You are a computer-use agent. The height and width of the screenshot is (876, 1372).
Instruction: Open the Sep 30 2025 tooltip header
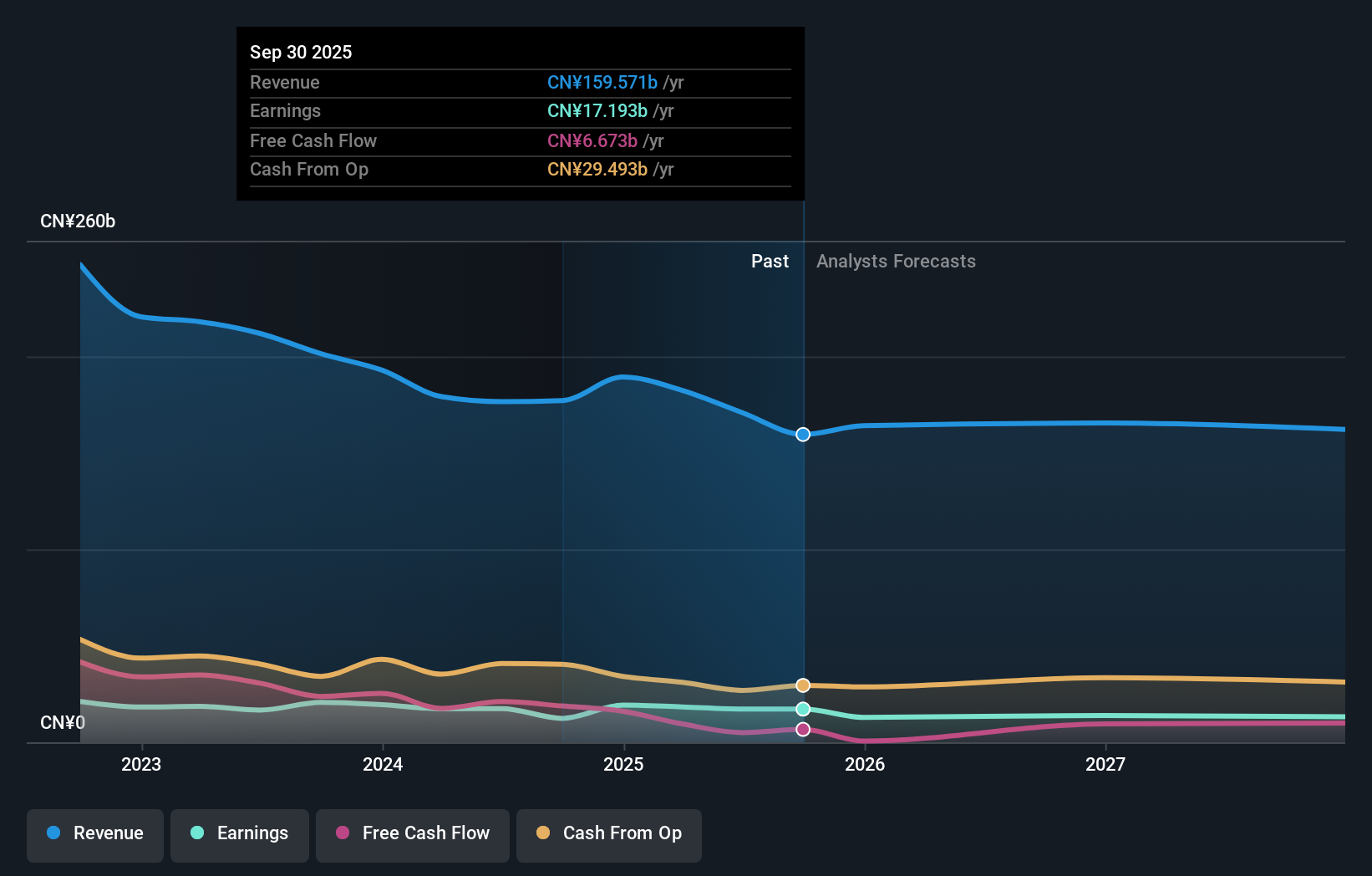(301, 52)
